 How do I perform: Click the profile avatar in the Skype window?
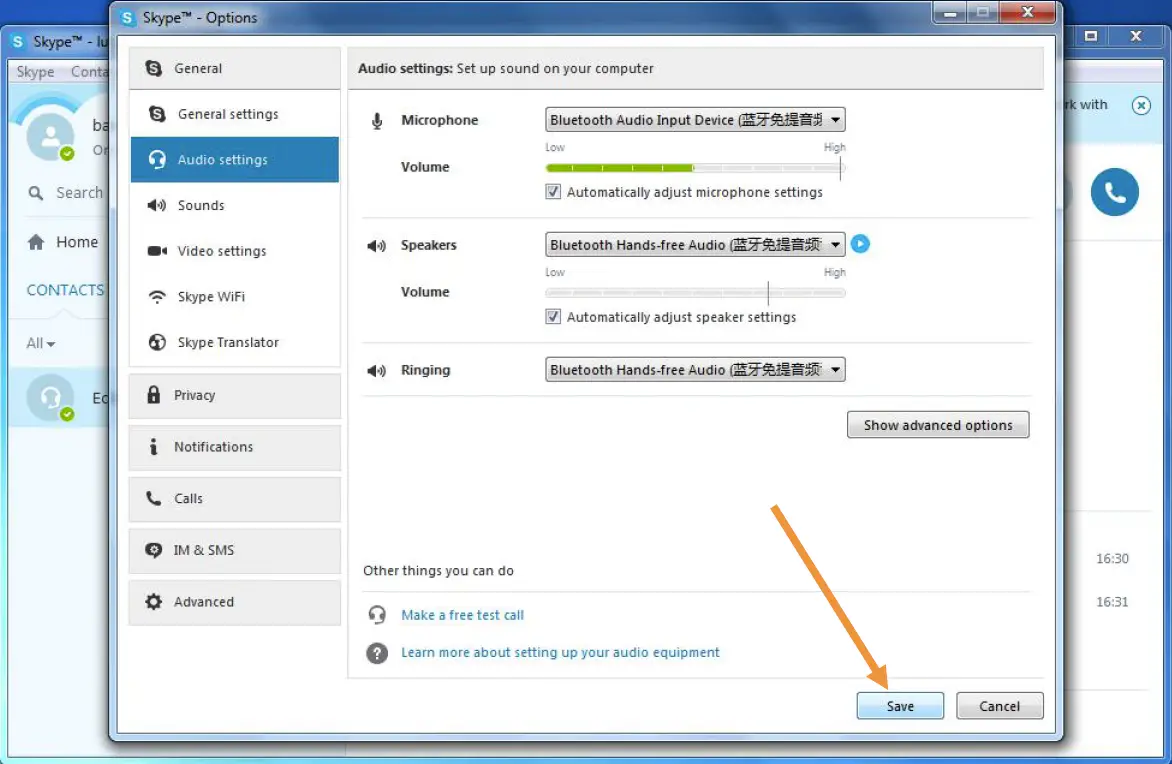50,136
